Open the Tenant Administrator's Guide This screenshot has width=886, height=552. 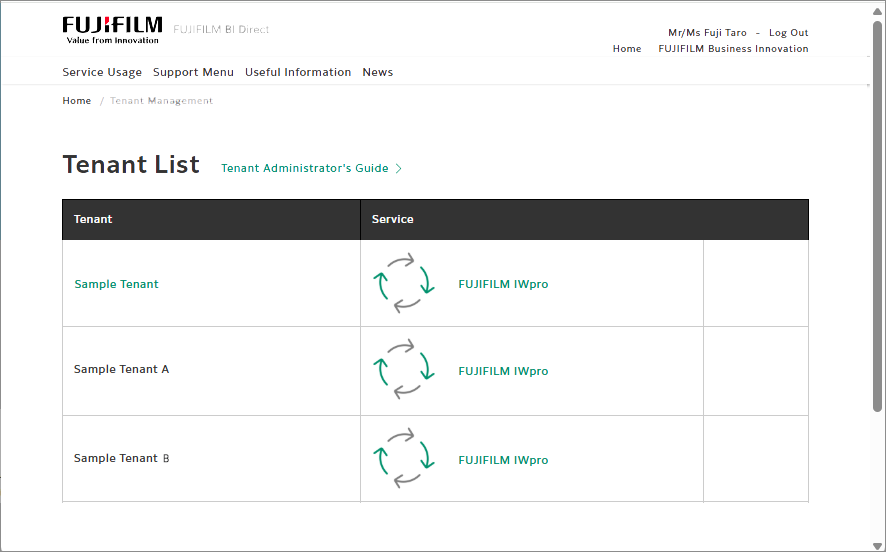point(305,168)
